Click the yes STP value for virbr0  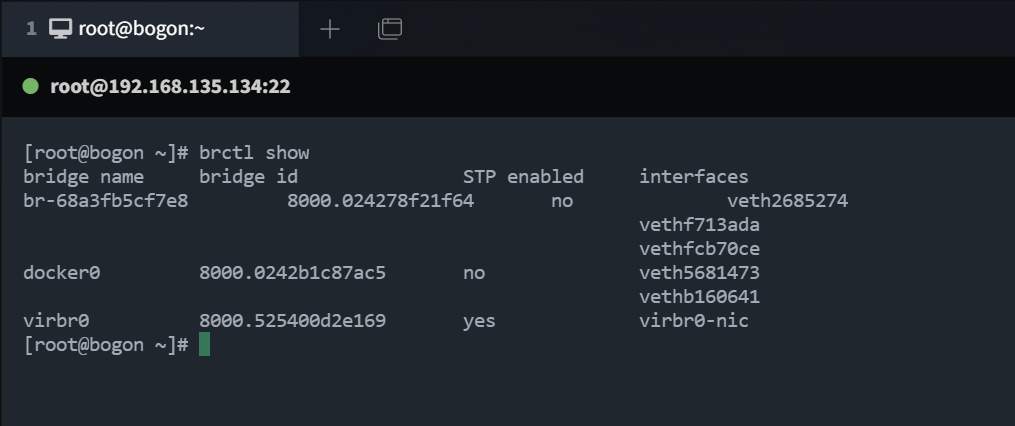[x=479, y=320]
